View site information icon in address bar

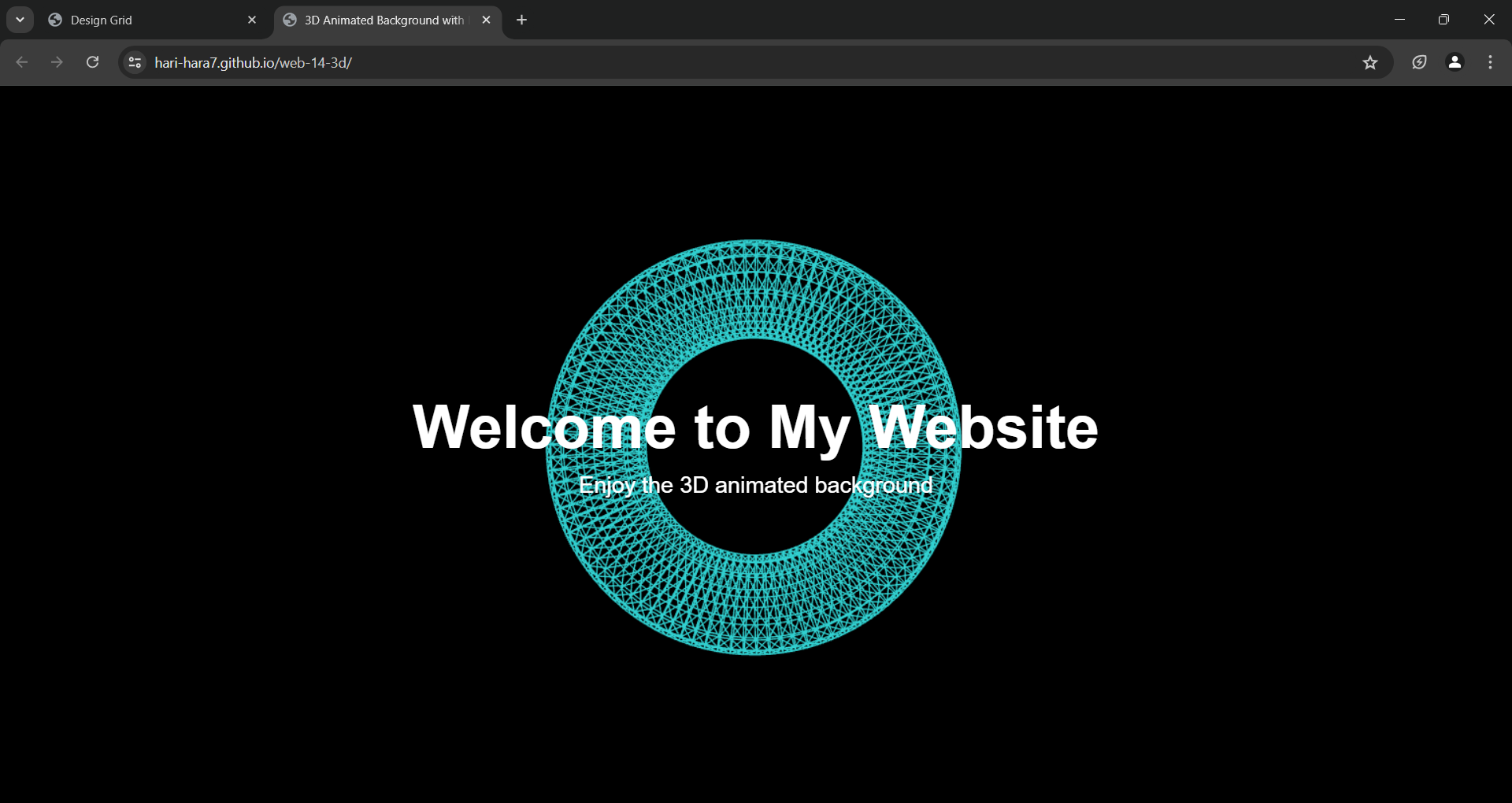coord(135,62)
